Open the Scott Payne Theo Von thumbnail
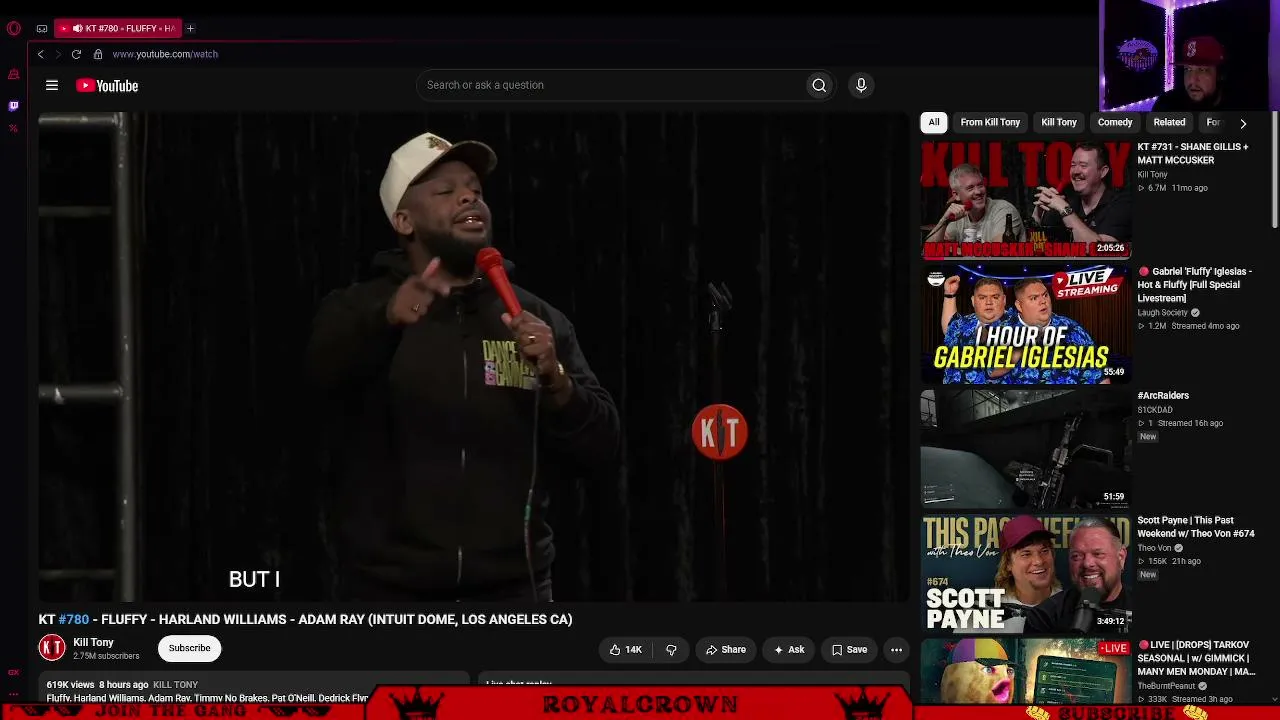The image size is (1280, 720). click(1025, 574)
